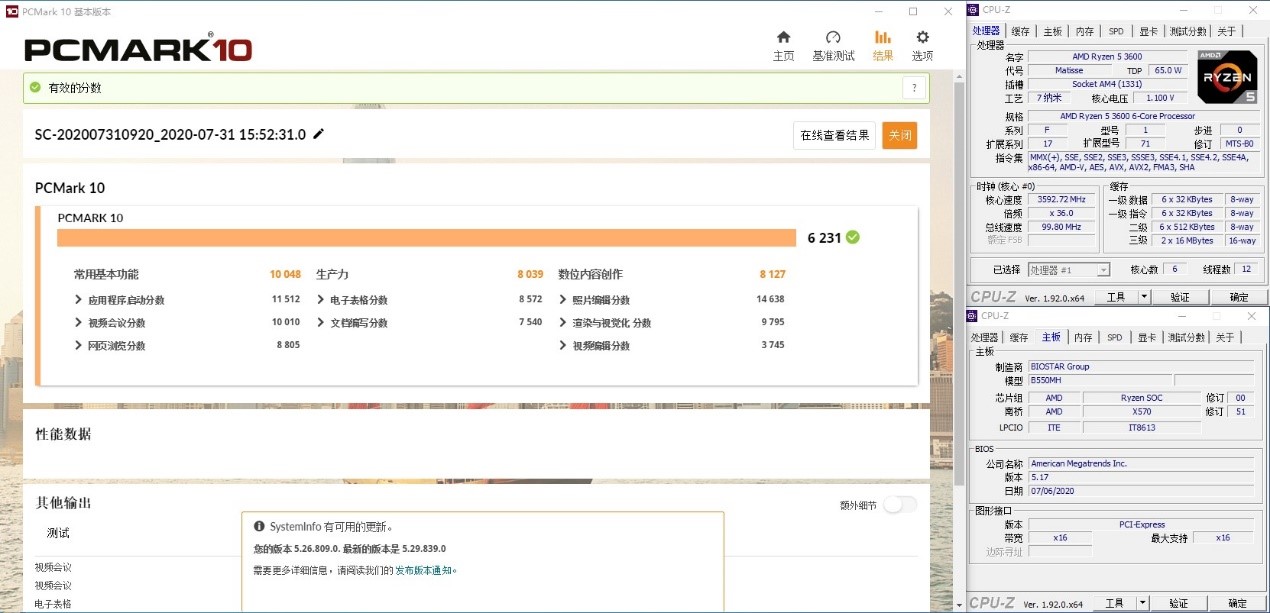This screenshot has width=1270, height=613.
Task: Click the info icon beside SystemInfo 有可用的更新
Action: point(259,526)
